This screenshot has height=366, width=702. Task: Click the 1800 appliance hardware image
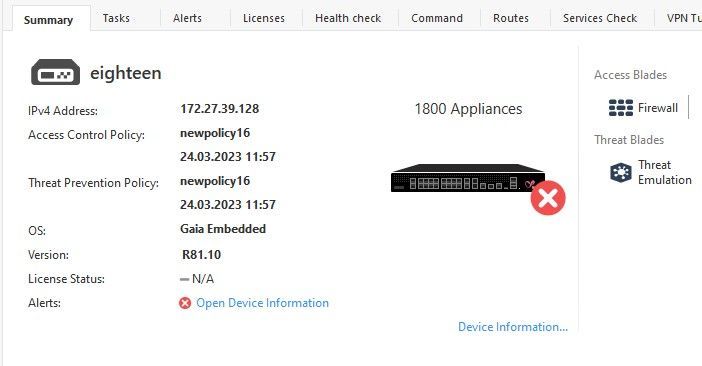[468, 178]
